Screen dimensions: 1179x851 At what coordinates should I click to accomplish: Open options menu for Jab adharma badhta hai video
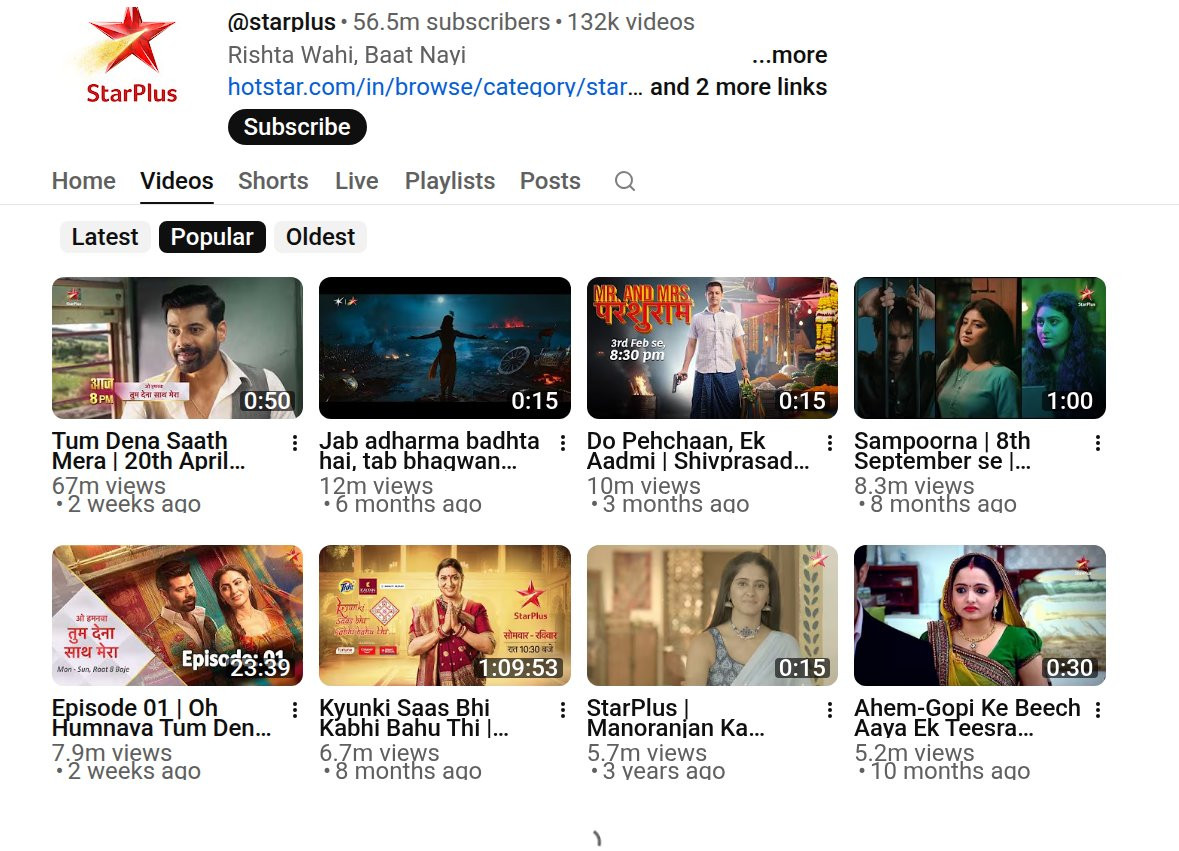click(x=562, y=443)
